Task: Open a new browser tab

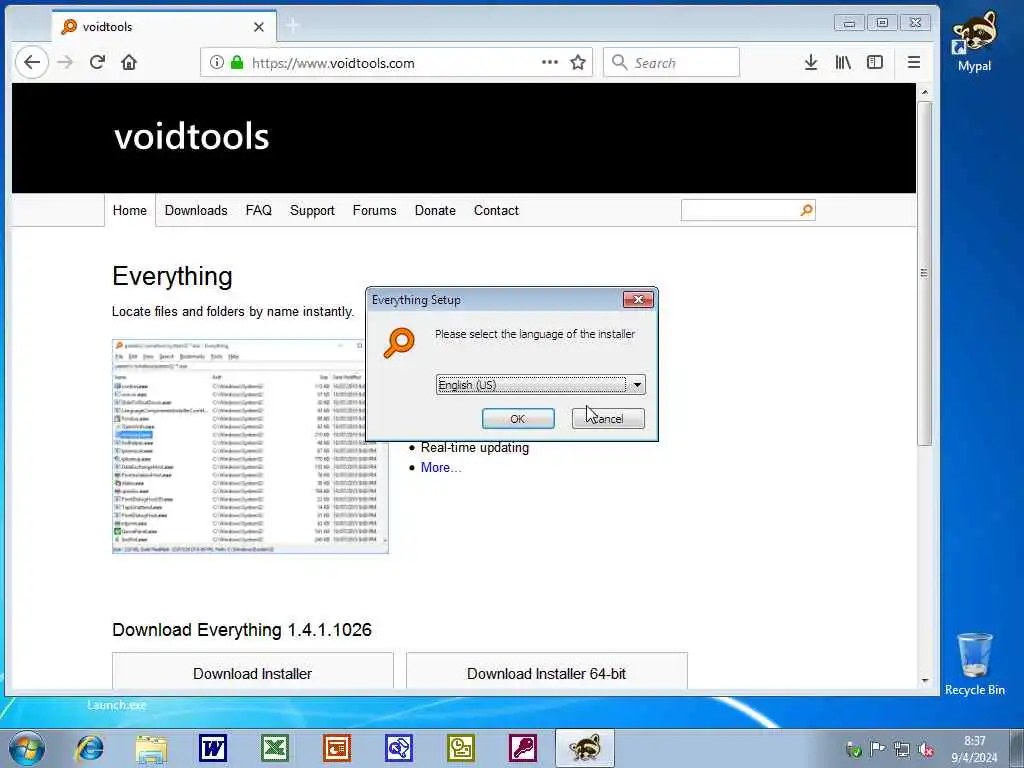Action: (x=293, y=25)
